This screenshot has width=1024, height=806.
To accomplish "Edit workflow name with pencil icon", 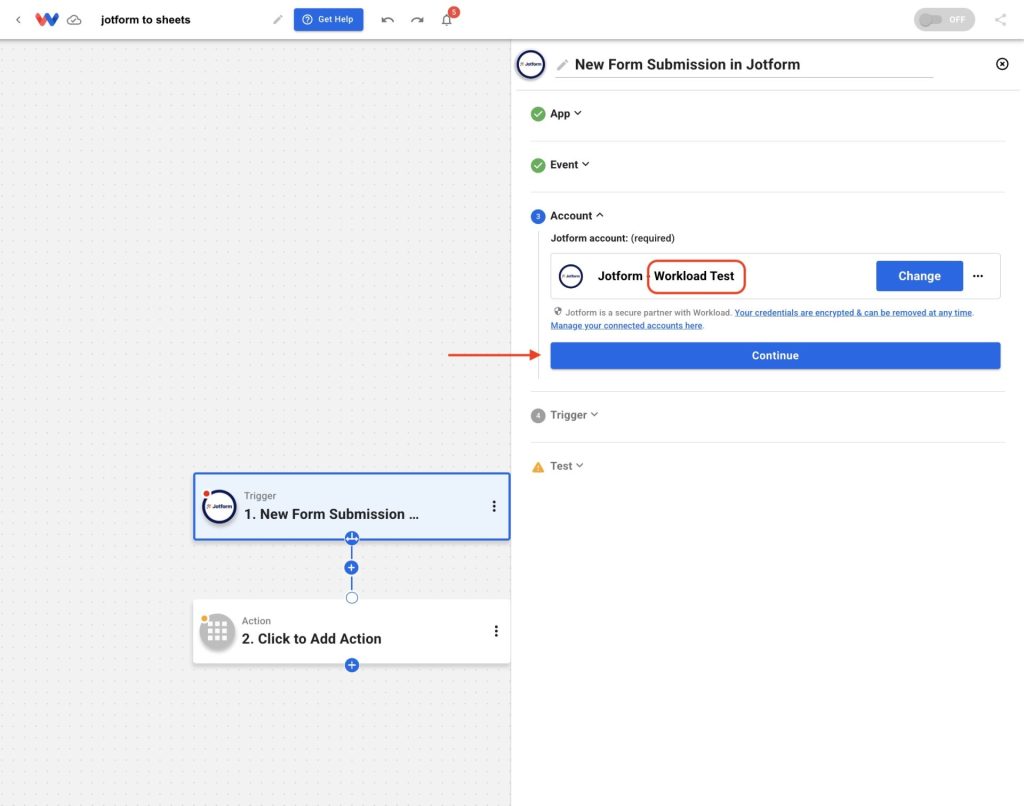I will [278, 20].
